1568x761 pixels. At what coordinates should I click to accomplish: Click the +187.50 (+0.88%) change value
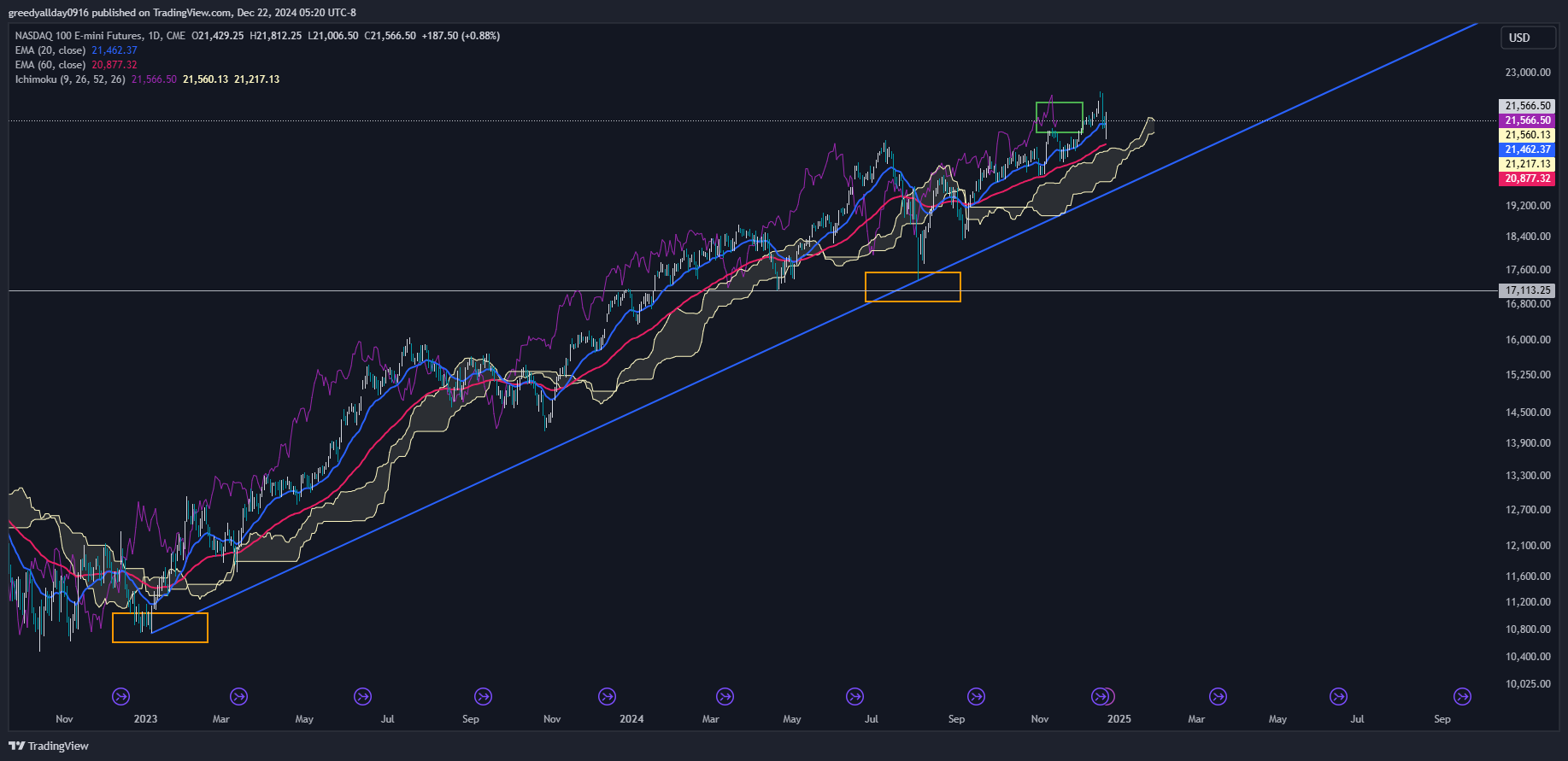point(461,36)
